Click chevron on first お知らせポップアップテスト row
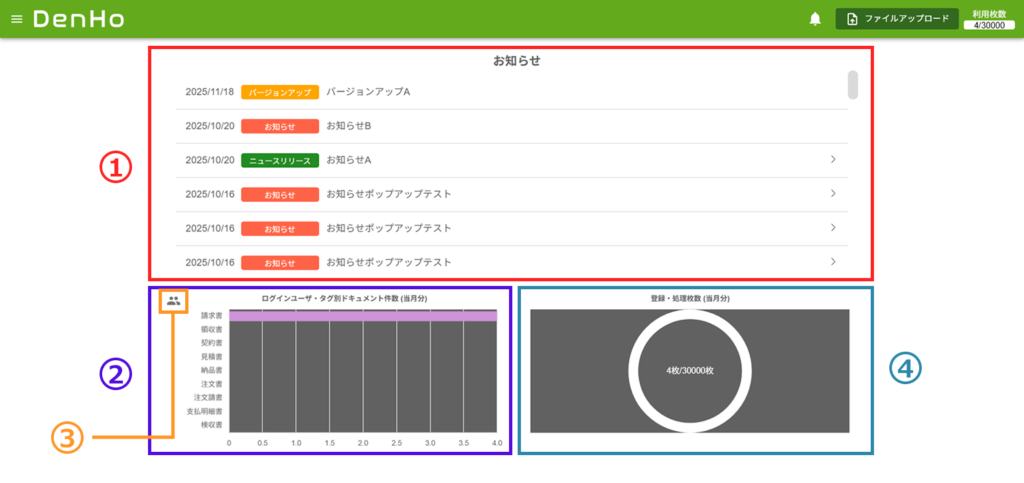Screen dimensions: 1024x483 tap(833, 194)
